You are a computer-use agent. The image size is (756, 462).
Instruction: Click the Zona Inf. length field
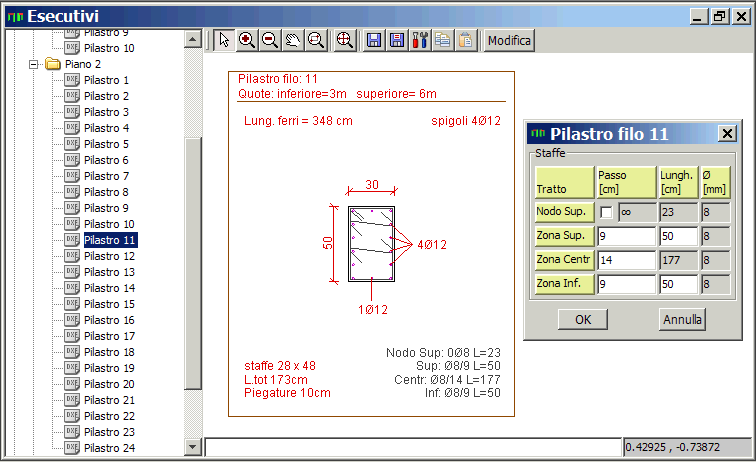tap(678, 285)
